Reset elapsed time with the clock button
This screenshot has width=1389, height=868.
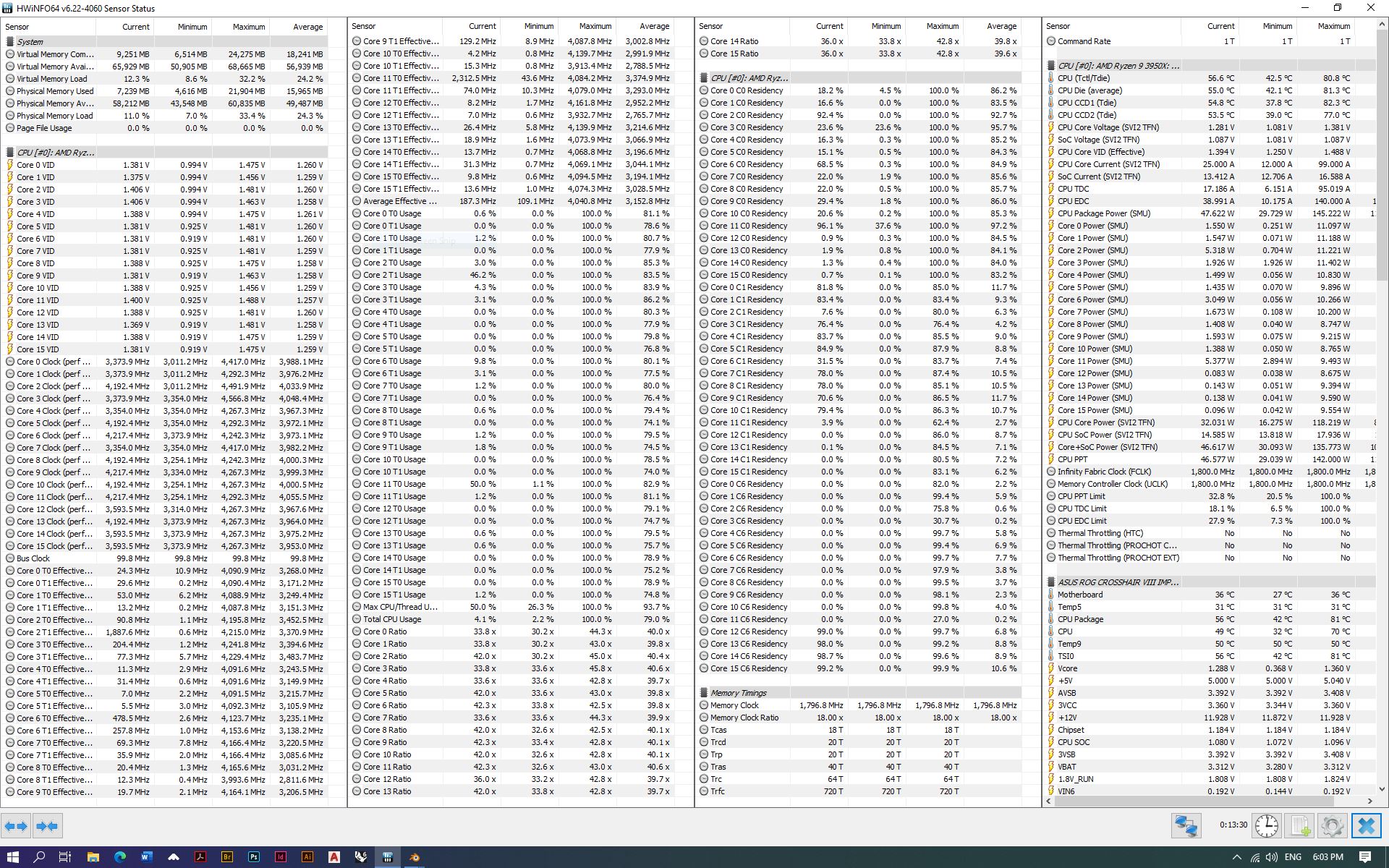coord(1266,825)
